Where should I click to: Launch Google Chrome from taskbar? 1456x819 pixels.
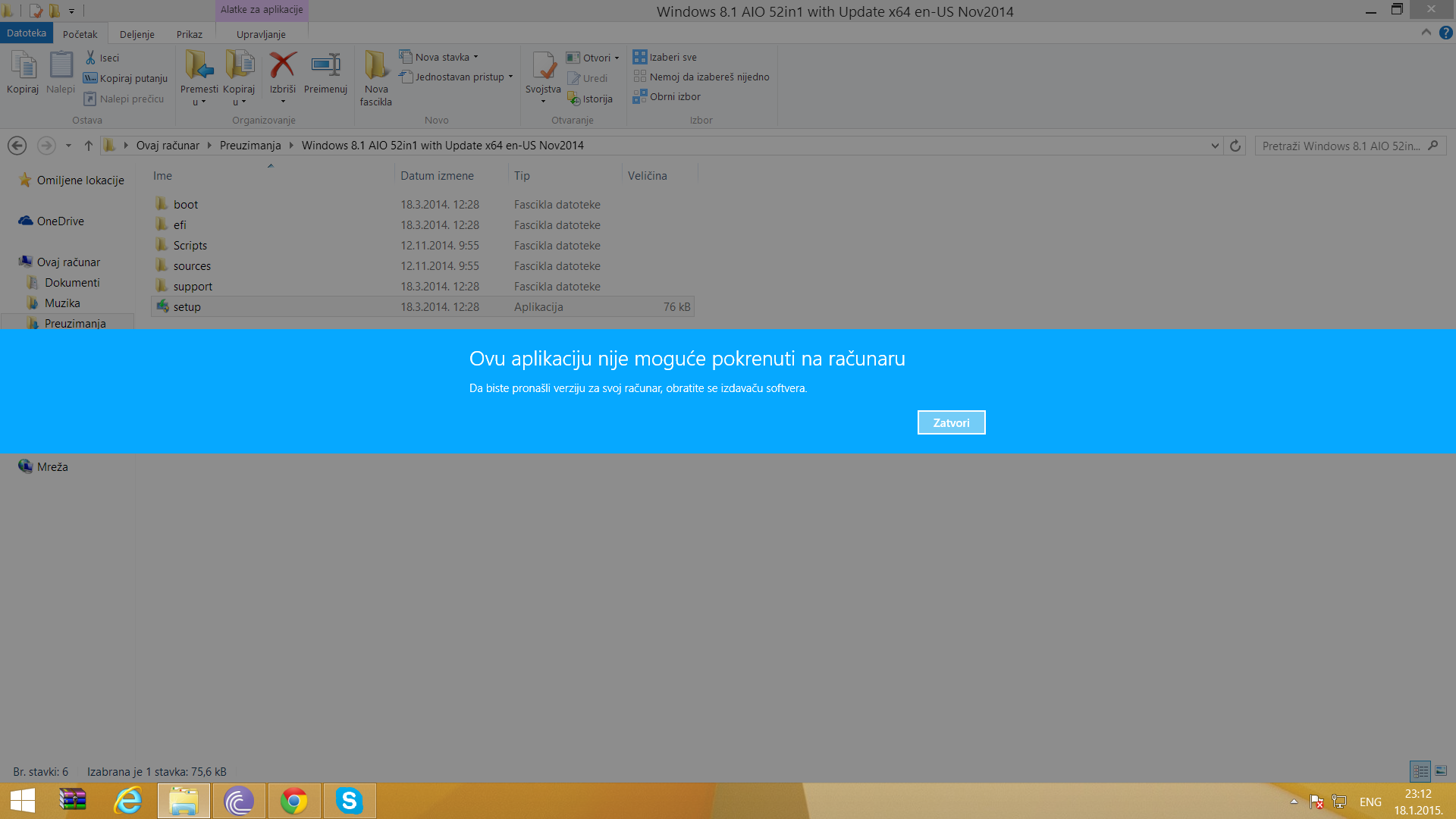pos(293,801)
